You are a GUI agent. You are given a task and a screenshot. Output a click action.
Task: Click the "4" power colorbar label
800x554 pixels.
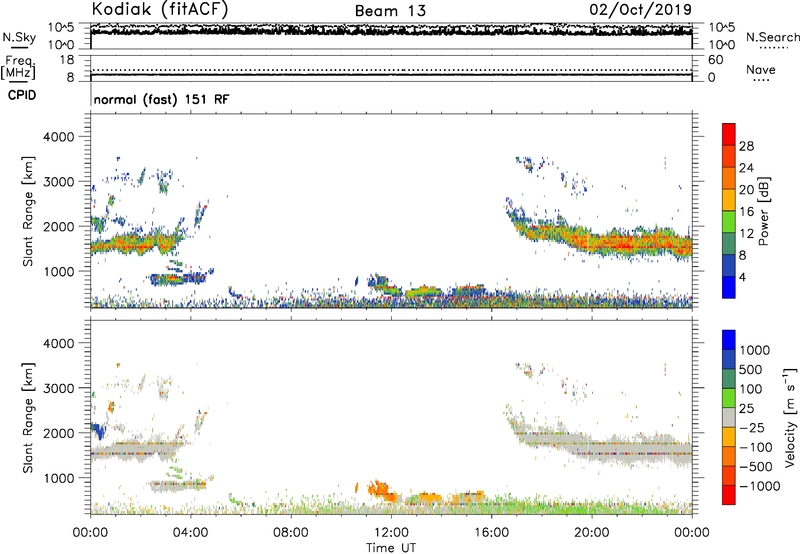743,277
